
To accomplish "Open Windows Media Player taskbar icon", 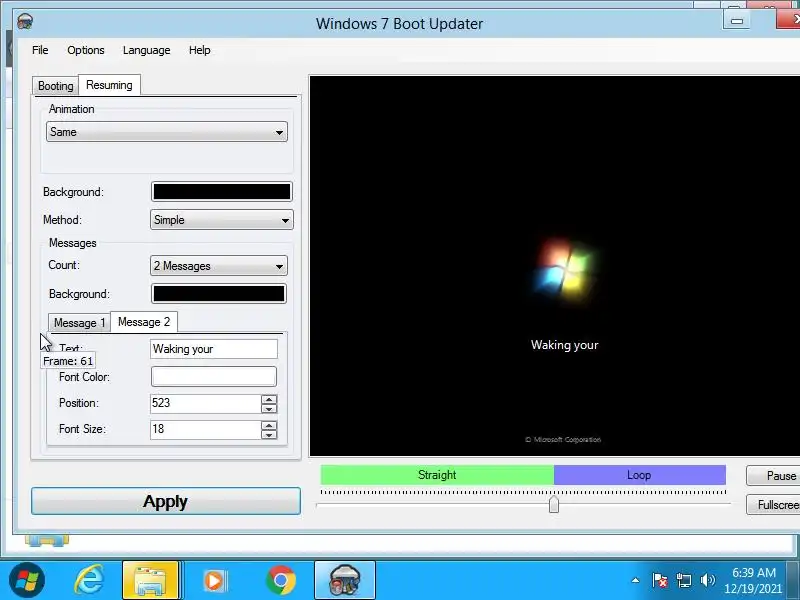I will pos(214,581).
